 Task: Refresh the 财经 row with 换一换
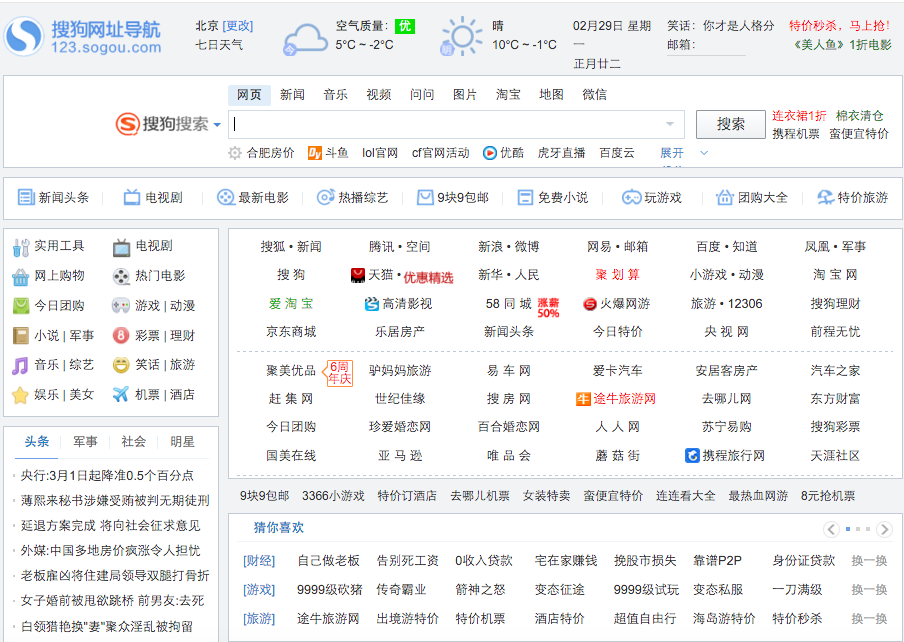[x=869, y=560]
